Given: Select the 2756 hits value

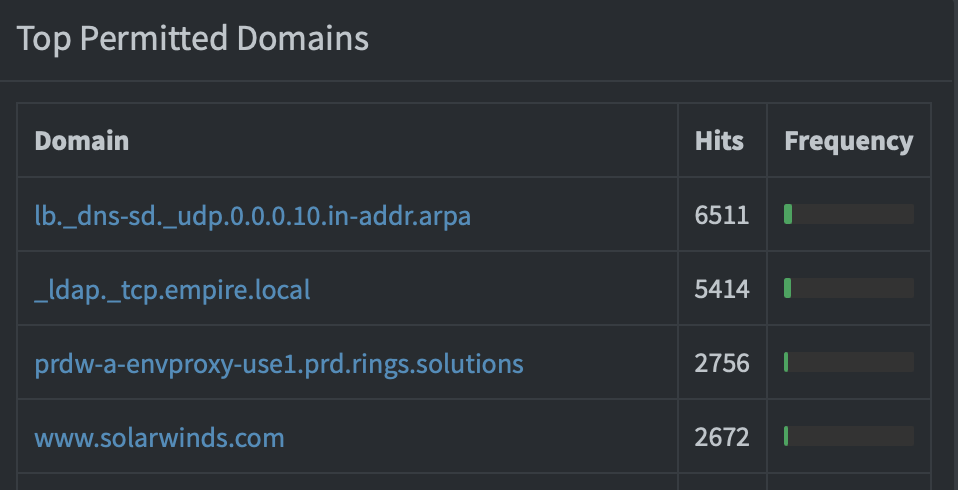Looking at the screenshot, I should 722,363.
